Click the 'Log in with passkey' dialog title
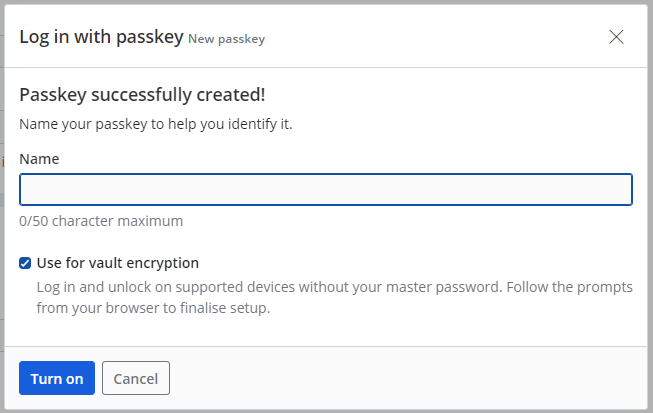 pyautogui.click(x=101, y=38)
